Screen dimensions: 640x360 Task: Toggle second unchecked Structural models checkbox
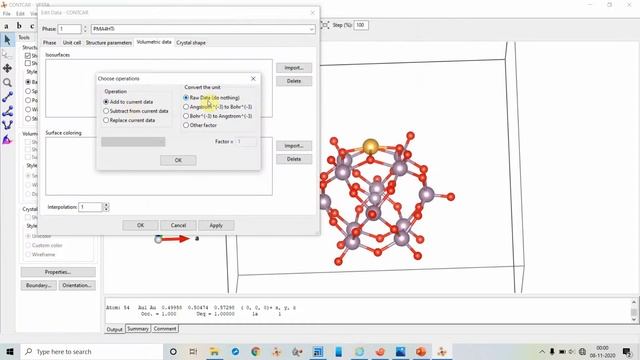28,63
